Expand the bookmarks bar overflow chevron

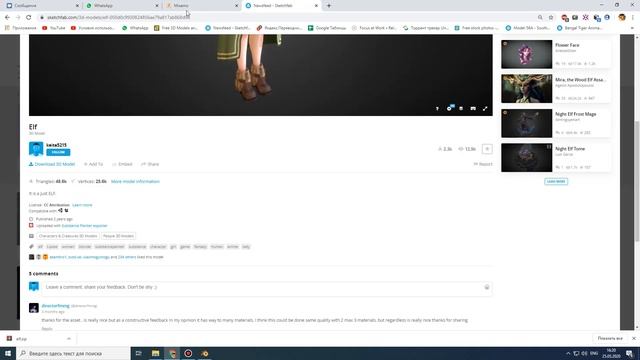633,28
